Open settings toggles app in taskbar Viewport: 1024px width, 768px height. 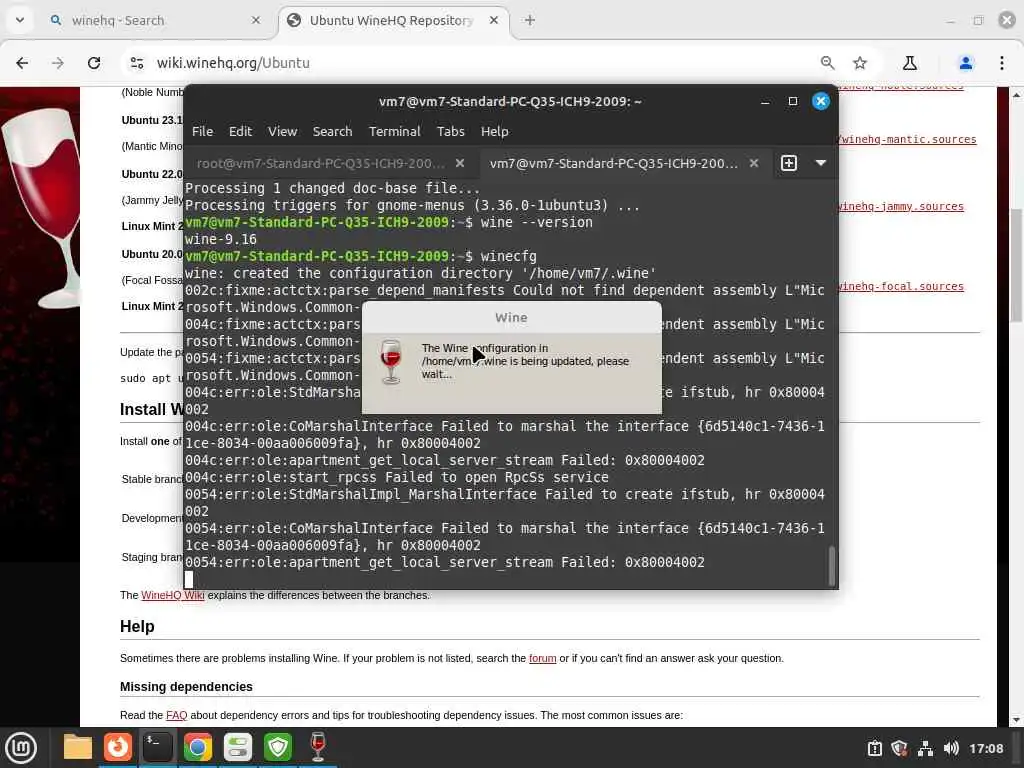click(x=238, y=748)
